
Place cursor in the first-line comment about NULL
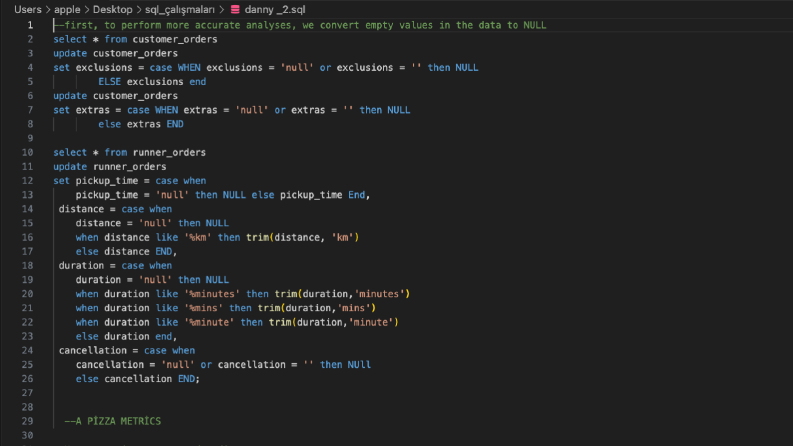300,25
